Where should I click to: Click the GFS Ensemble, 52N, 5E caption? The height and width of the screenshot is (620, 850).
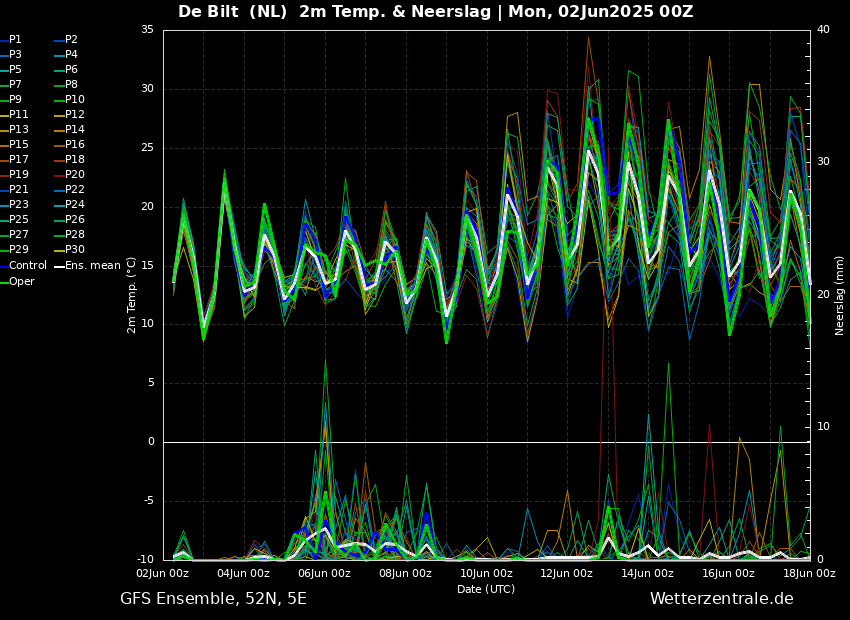(213, 599)
